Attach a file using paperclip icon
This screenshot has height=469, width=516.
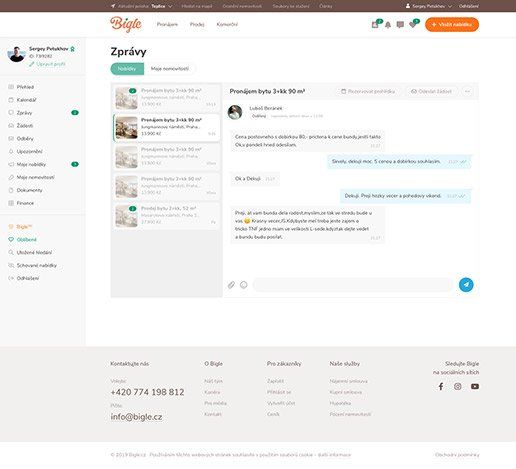(231, 285)
